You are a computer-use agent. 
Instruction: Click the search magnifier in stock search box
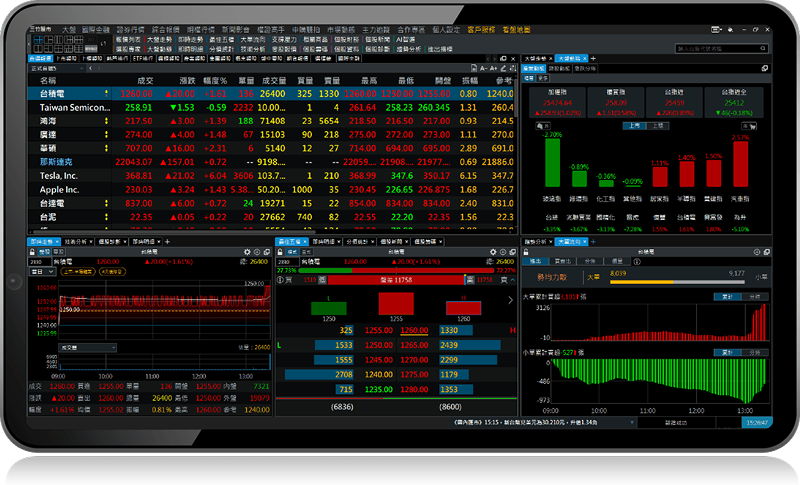coord(763,48)
